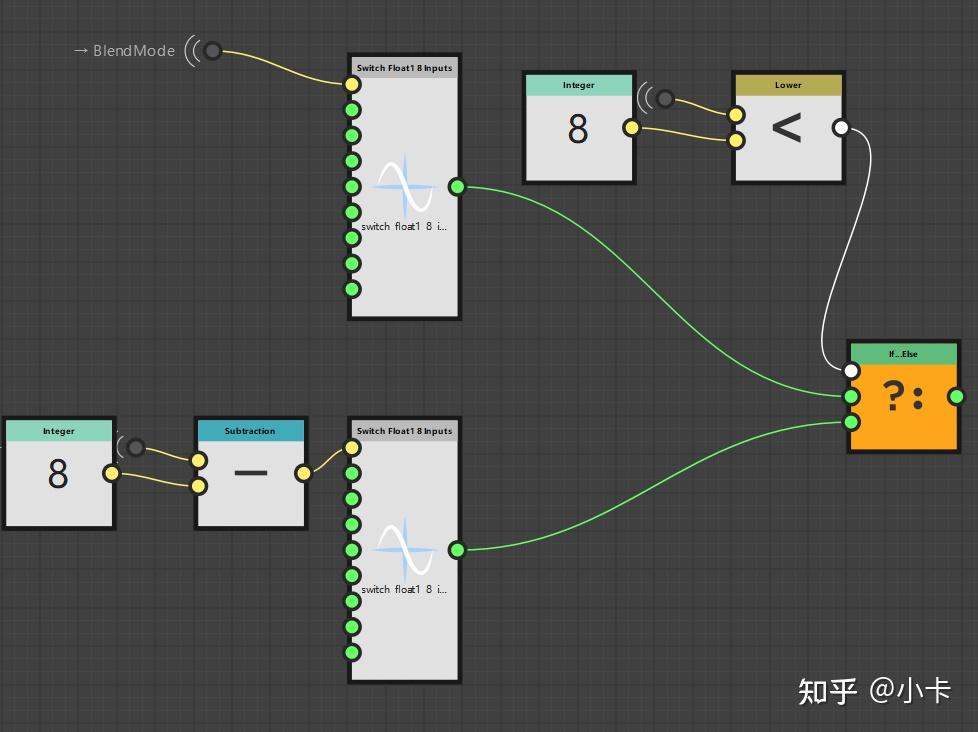Click the grey connector feeding the Lower node
Screen dimensions: 978x732
(x=666, y=99)
